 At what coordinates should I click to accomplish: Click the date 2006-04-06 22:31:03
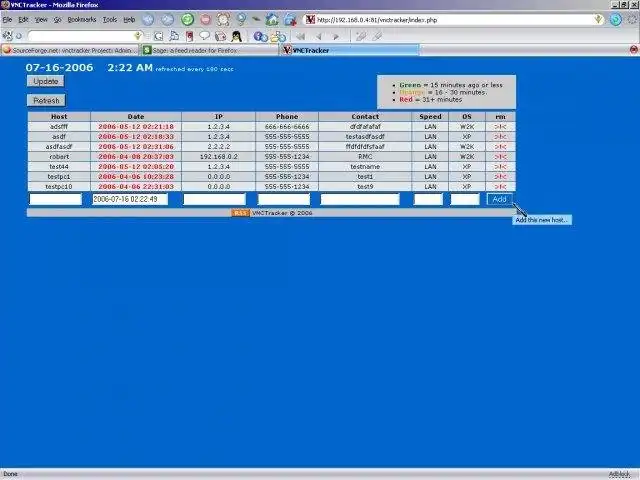pyautogui.click(x=136, y=187)
